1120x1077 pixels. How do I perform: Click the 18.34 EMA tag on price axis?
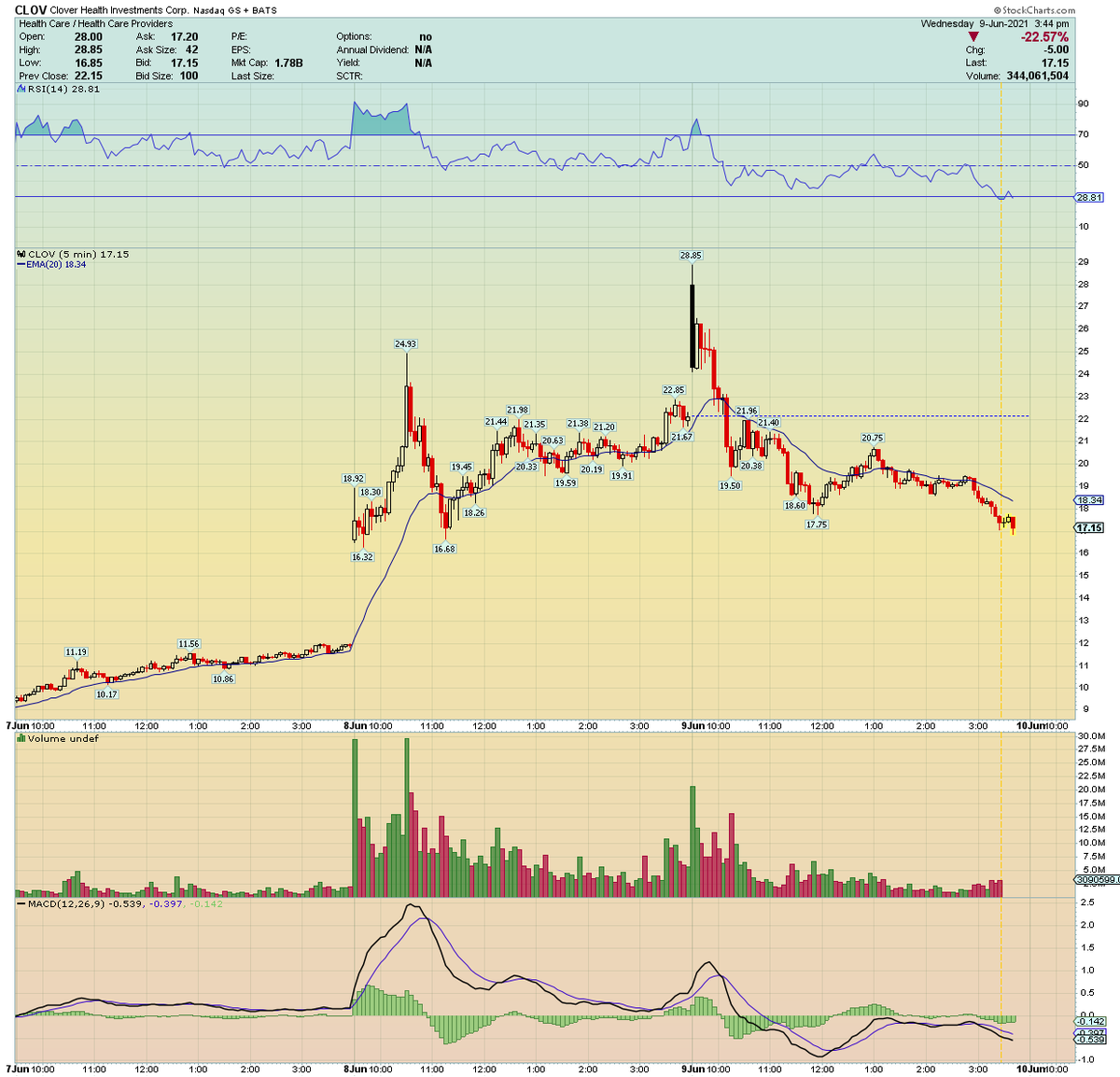1089,499
